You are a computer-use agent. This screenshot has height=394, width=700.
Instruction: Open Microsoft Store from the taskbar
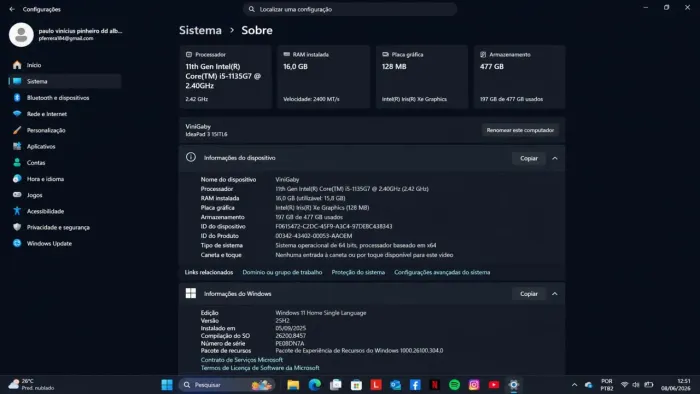pyautogui.click(x=356, y=385)
